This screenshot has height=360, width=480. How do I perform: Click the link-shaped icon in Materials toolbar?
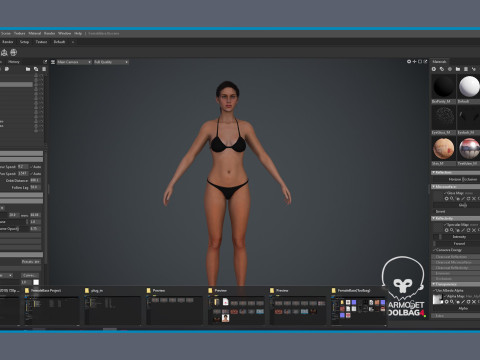click(x=442, y=69)
